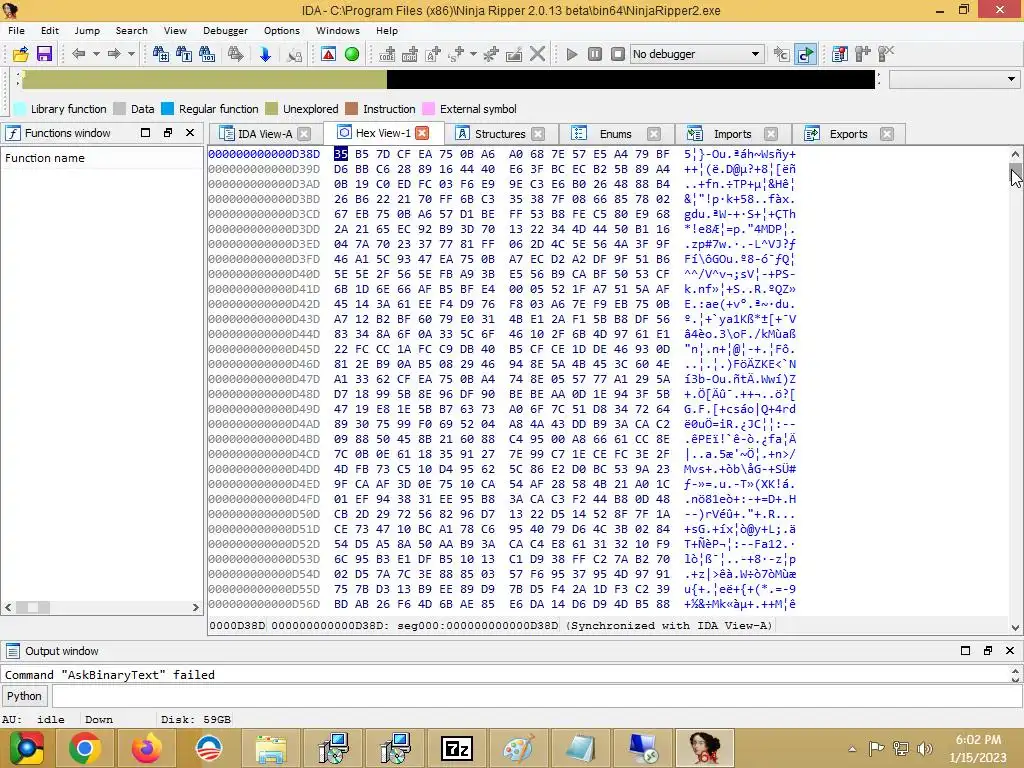Viewport: 1024px width, 768px height.
Task: Close the Structures tab
Action: click(538, 134)
